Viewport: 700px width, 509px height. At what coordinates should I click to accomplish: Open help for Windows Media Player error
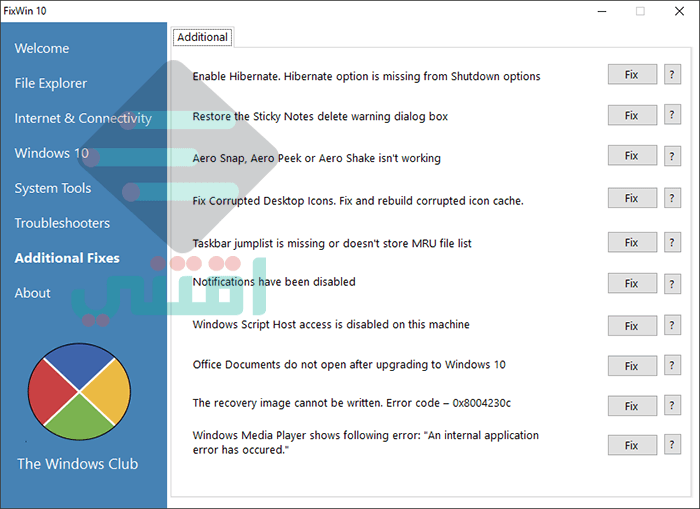(672, 445)
